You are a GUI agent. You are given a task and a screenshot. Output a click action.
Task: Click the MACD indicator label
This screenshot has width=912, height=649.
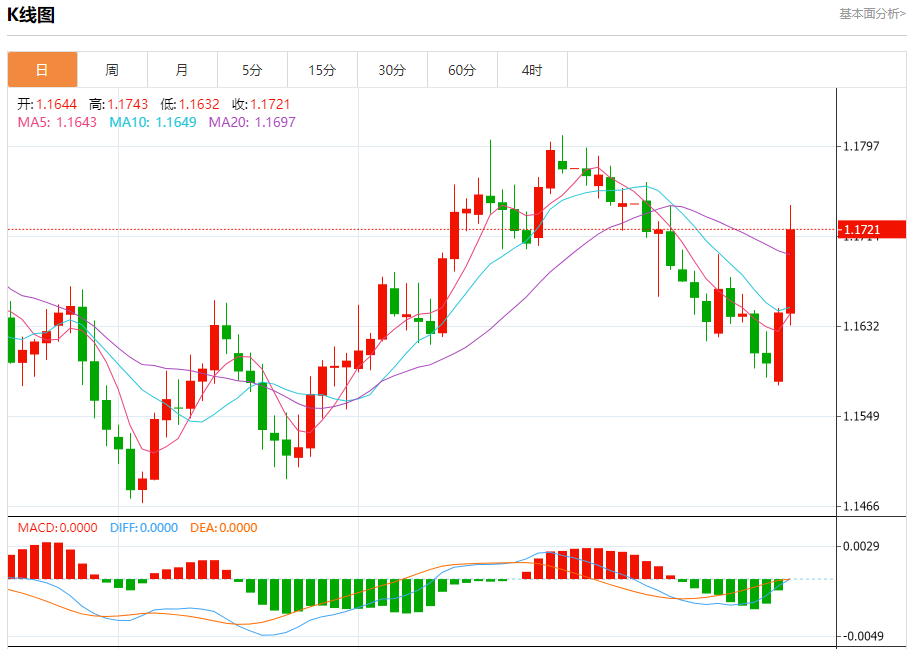(57, 527)
